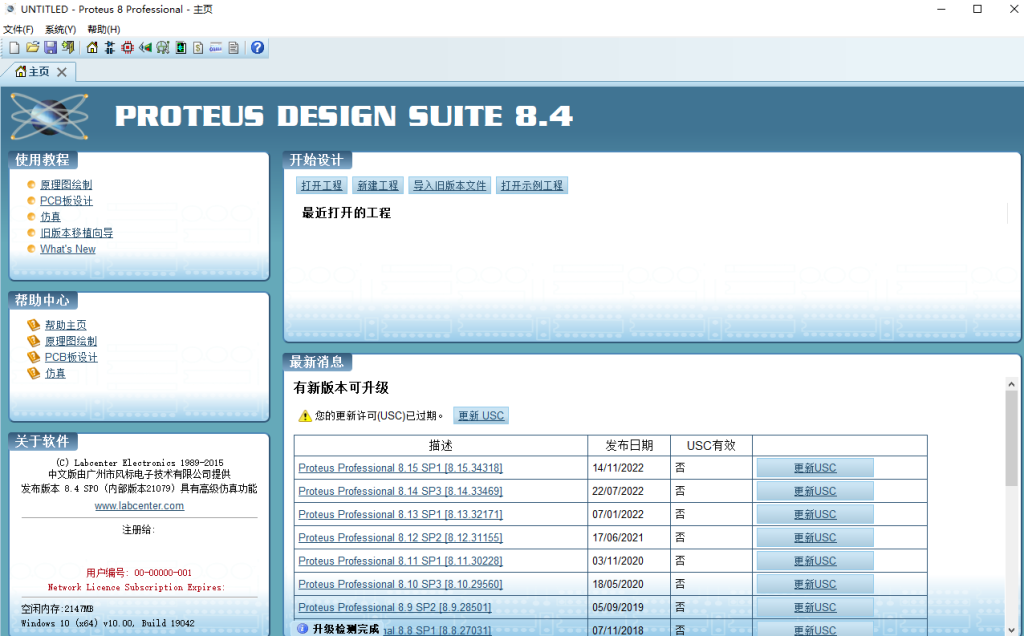
Task: Close the 主页 tab
Action: pos(62,72)
